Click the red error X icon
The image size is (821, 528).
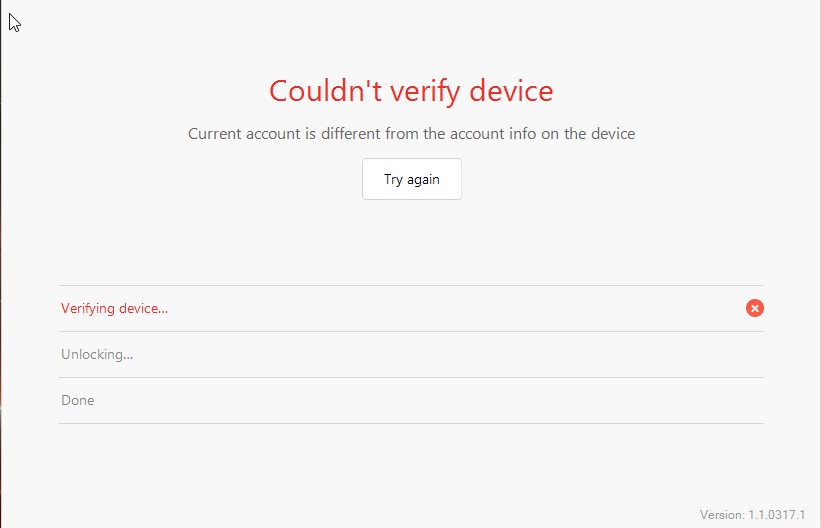tap(755, 308)
